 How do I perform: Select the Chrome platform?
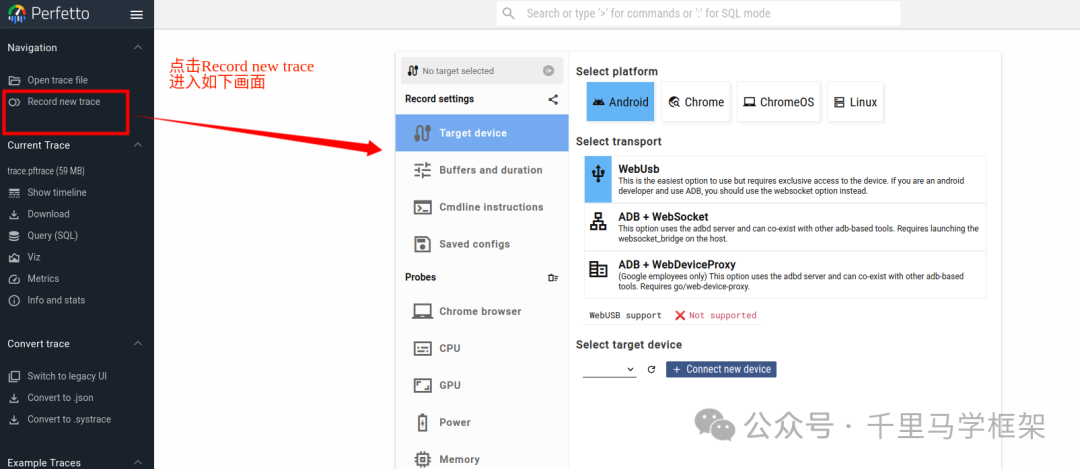pos(696,102)
